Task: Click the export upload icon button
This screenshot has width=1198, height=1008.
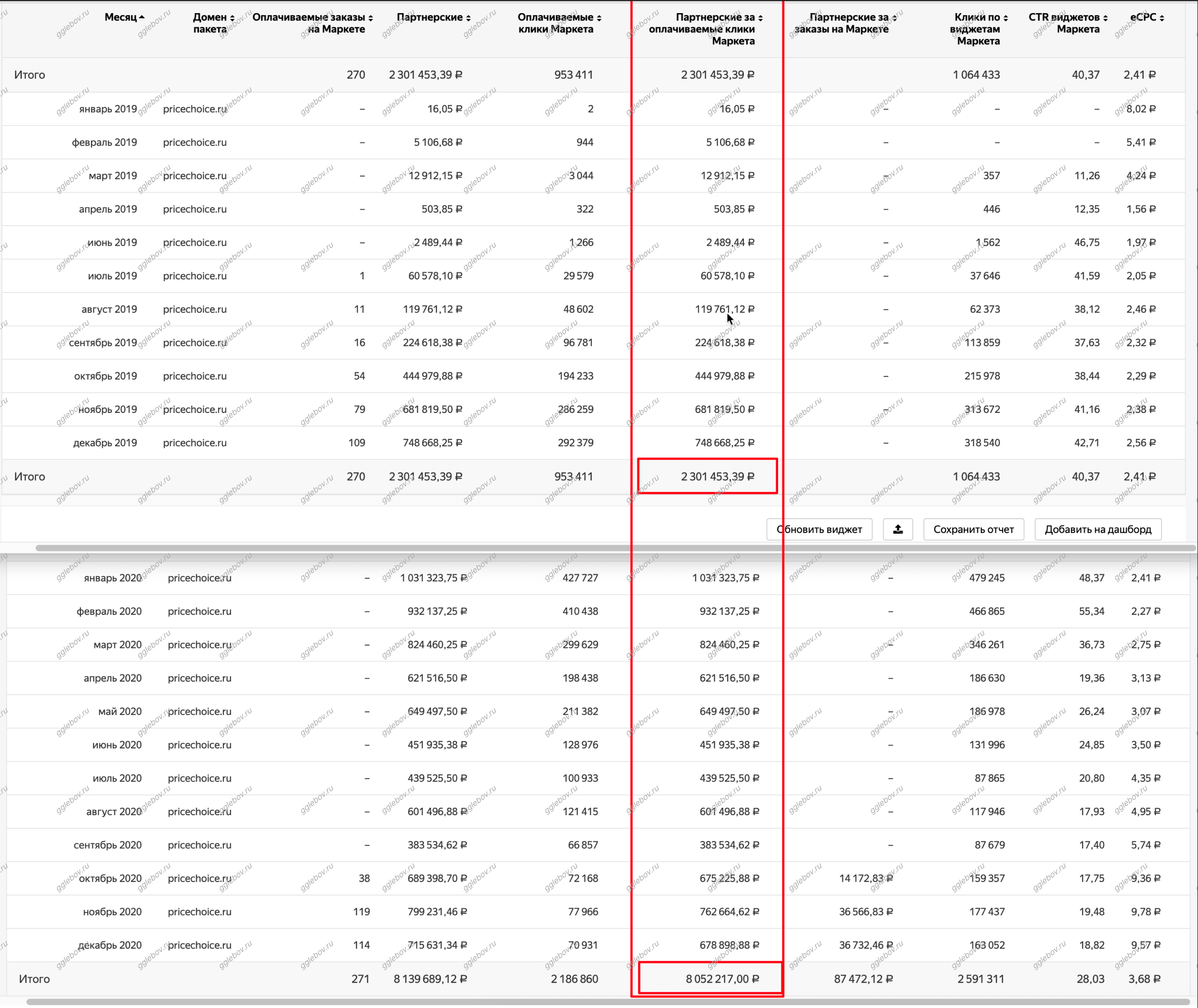Action: (x=897, y=529)
